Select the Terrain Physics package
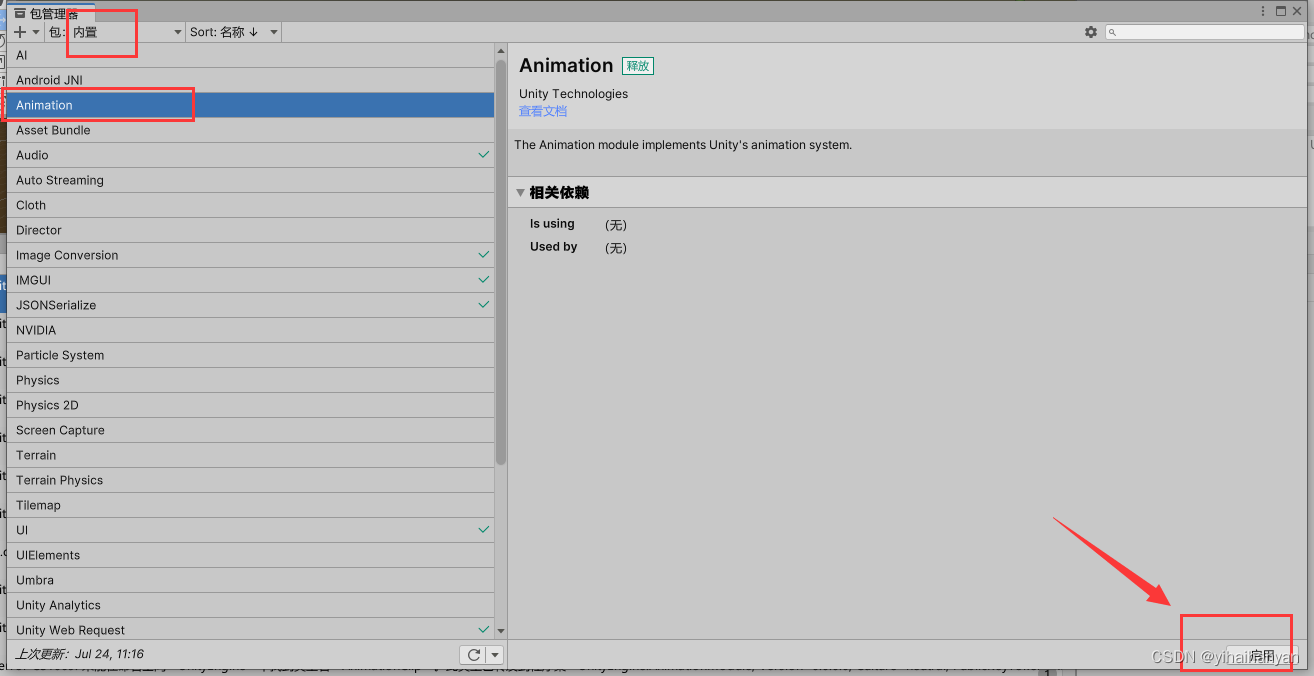 tap(251, 480)
